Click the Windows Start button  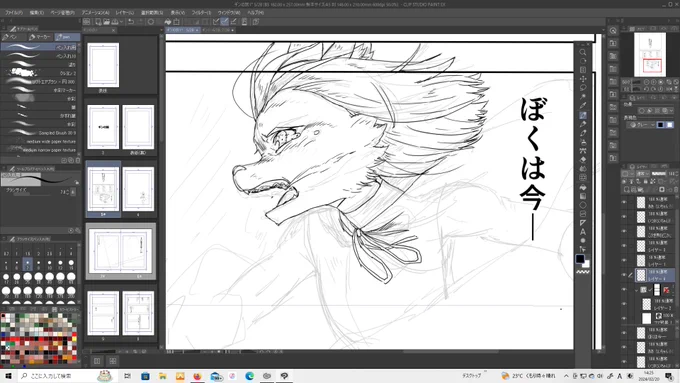[x=8, y=376]
